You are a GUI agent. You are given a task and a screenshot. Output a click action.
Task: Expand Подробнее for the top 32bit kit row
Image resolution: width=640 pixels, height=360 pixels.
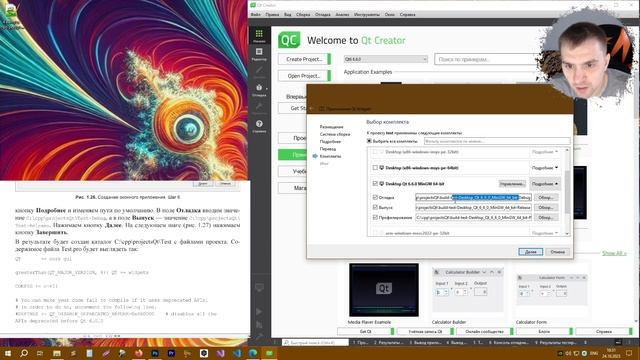[x=545, y=152]
